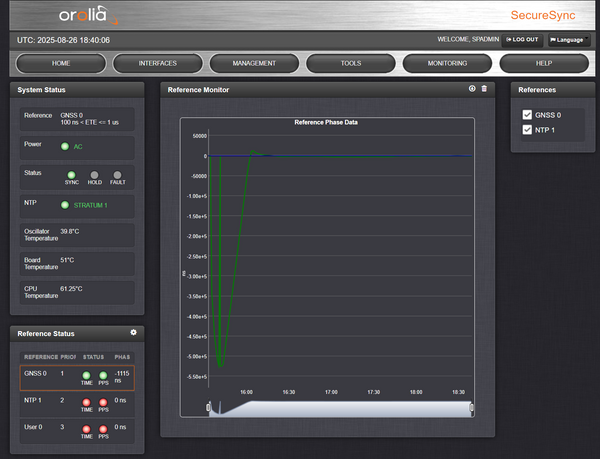Uncheck the GNSS 0 reference checkbox
This screenshot has height=459, width=600.
click(527, 115)
